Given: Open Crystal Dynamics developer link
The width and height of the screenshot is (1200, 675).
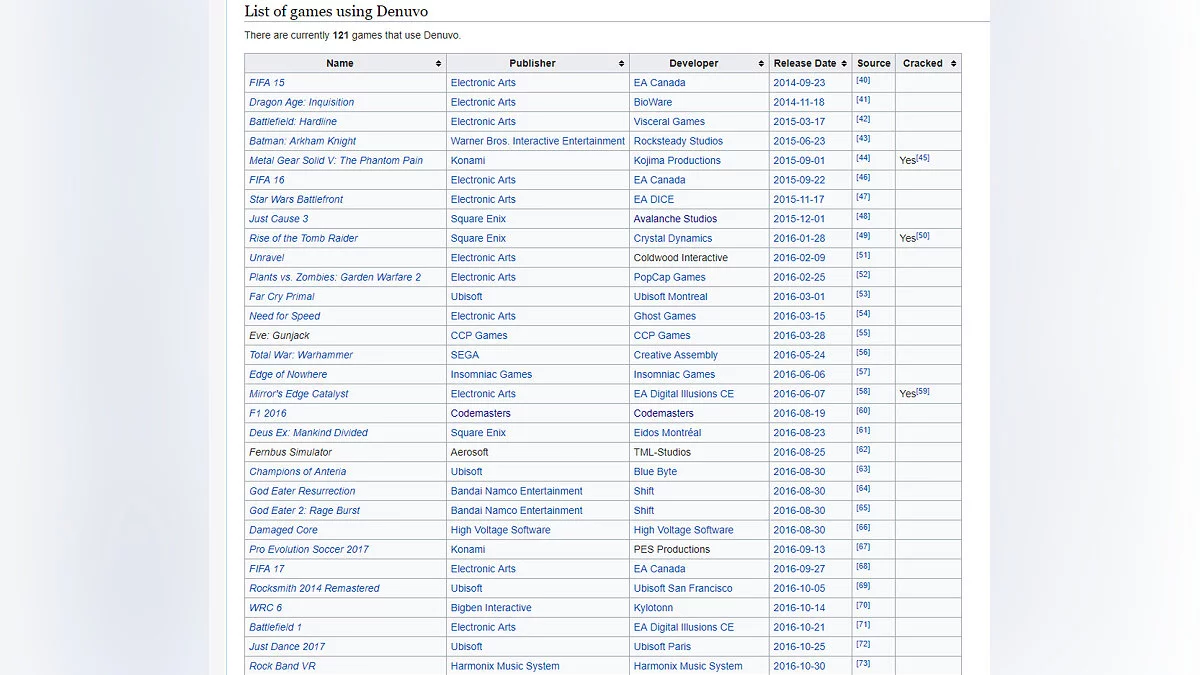Looking at the screenshot, I should click(673, 239).
